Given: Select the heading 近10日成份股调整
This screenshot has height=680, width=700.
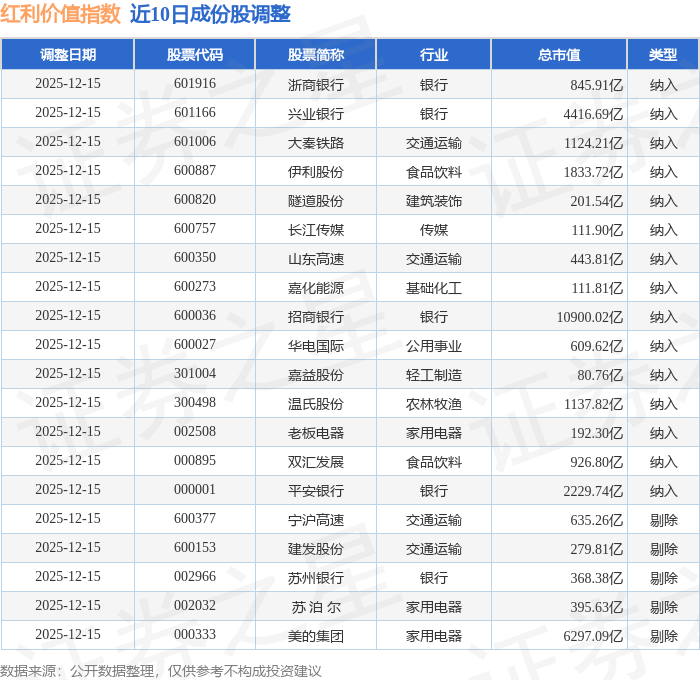Looking at the screenshot, I should click(210, 14).
